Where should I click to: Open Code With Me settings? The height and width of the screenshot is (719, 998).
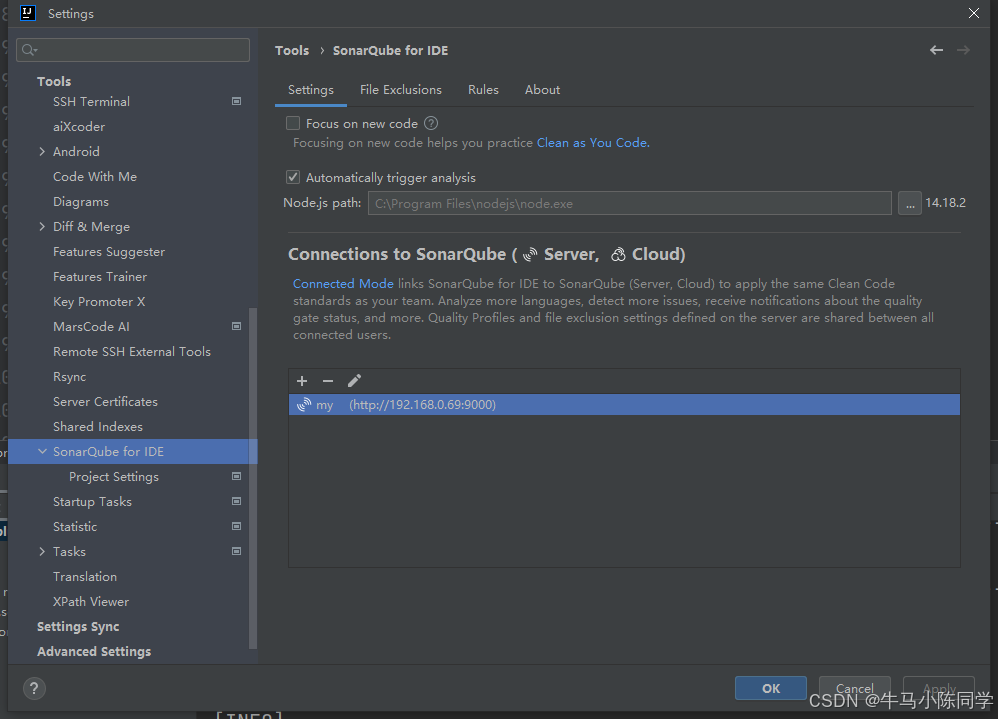click(x=95, y=176)
